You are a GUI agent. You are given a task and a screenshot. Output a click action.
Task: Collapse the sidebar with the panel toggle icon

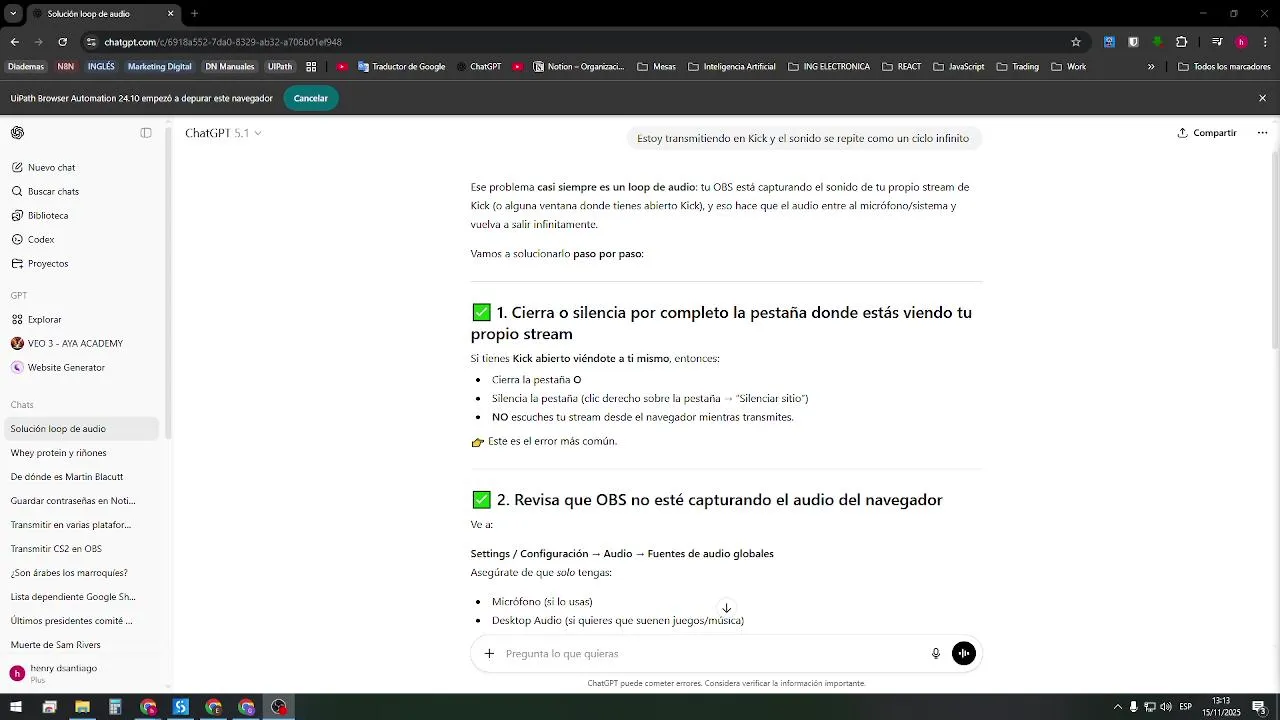(146, 133)
